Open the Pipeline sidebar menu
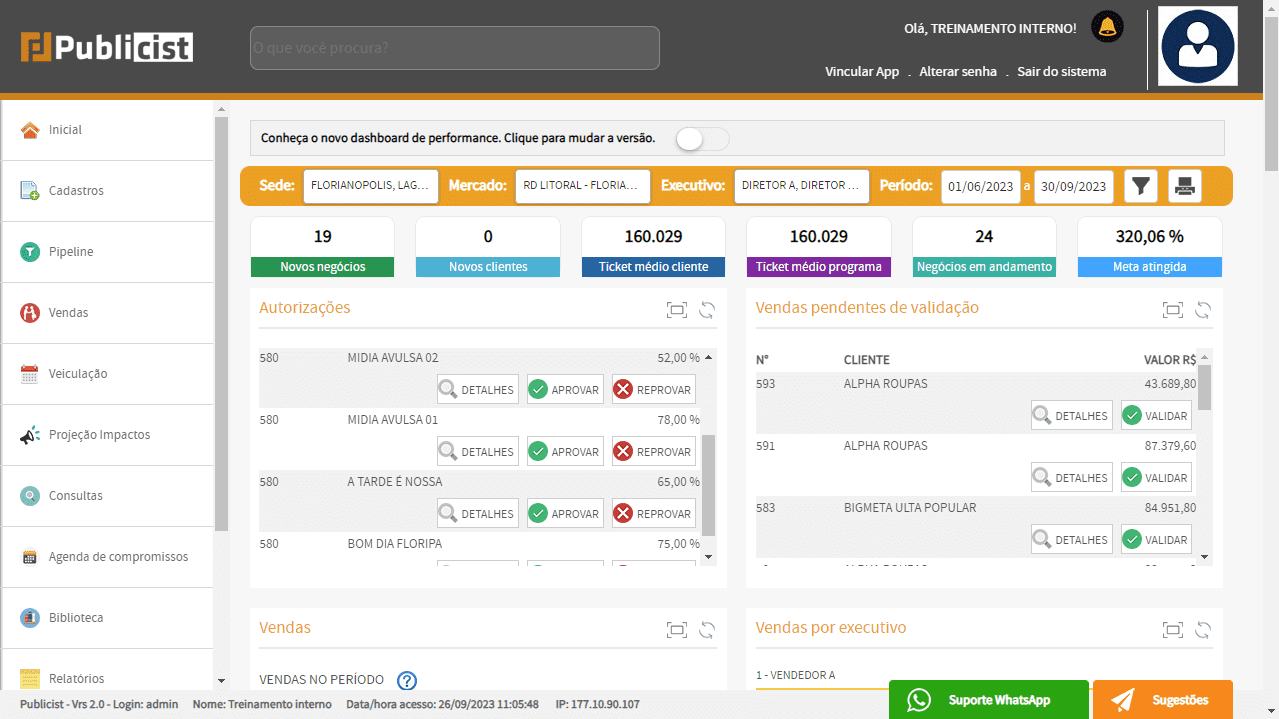The width and height of the screenshot is (1279, 719). point(71,252)
